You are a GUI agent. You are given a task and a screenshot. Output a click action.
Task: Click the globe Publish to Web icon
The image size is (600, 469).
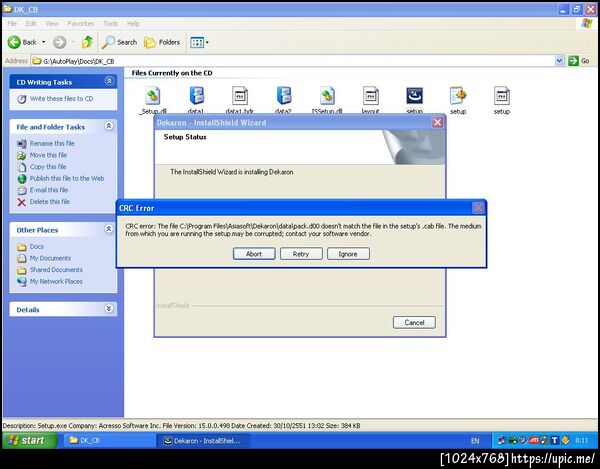(x=22, y=179)
